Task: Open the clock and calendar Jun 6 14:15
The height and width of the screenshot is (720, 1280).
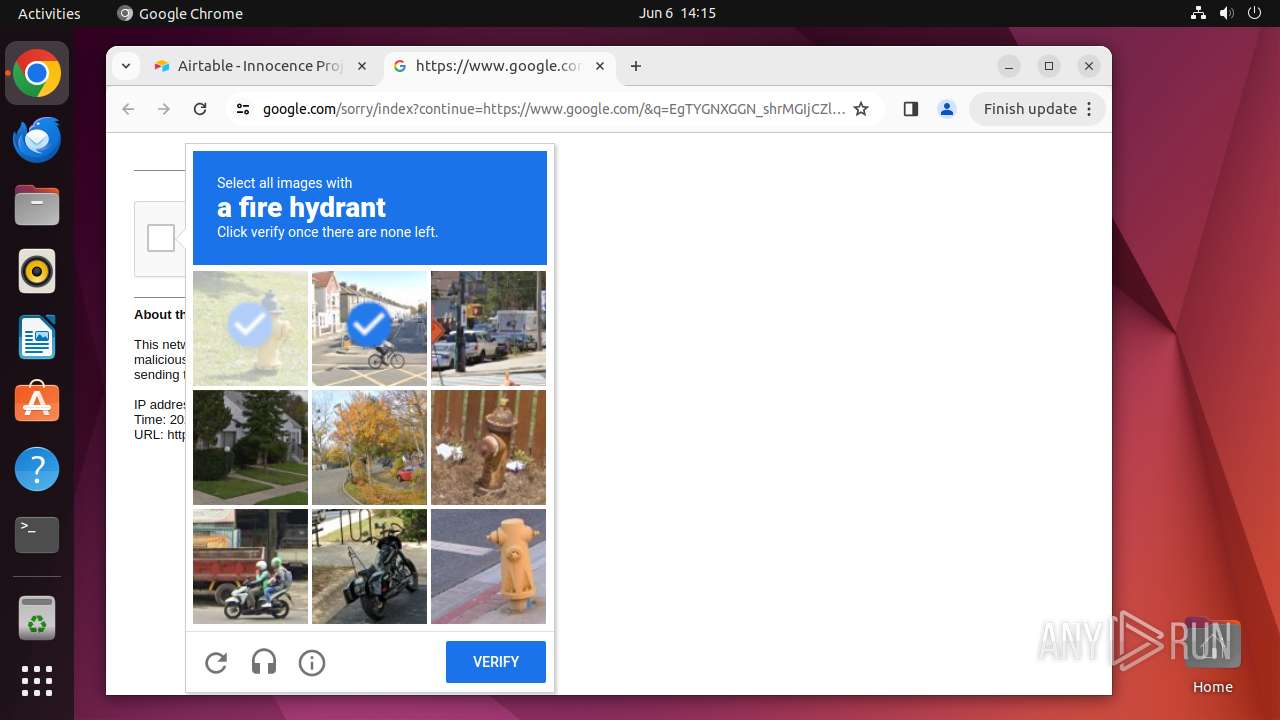Action: click(678, 13)
